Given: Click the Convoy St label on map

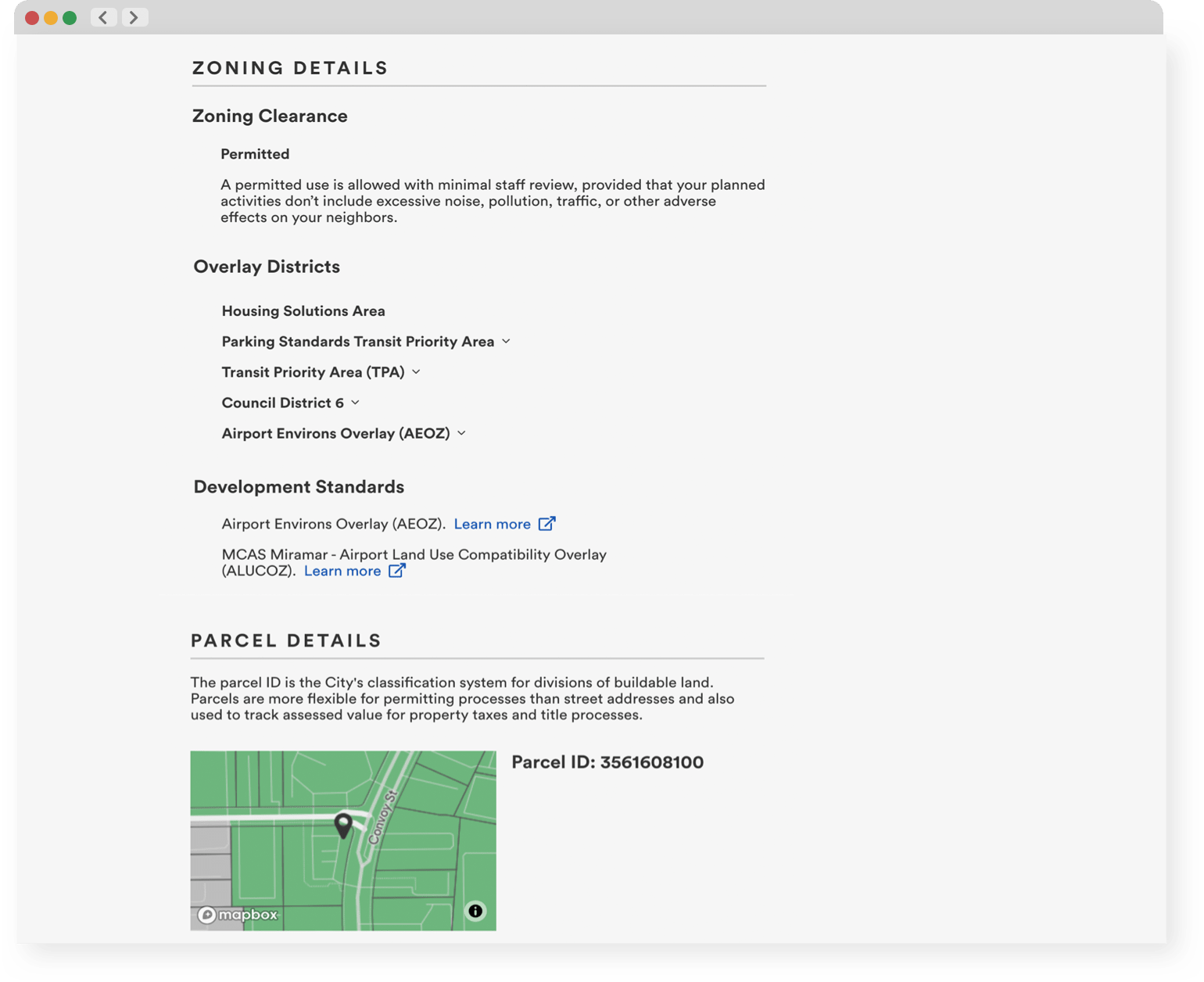Looking at the screenshot, I should tap(383, 818).
